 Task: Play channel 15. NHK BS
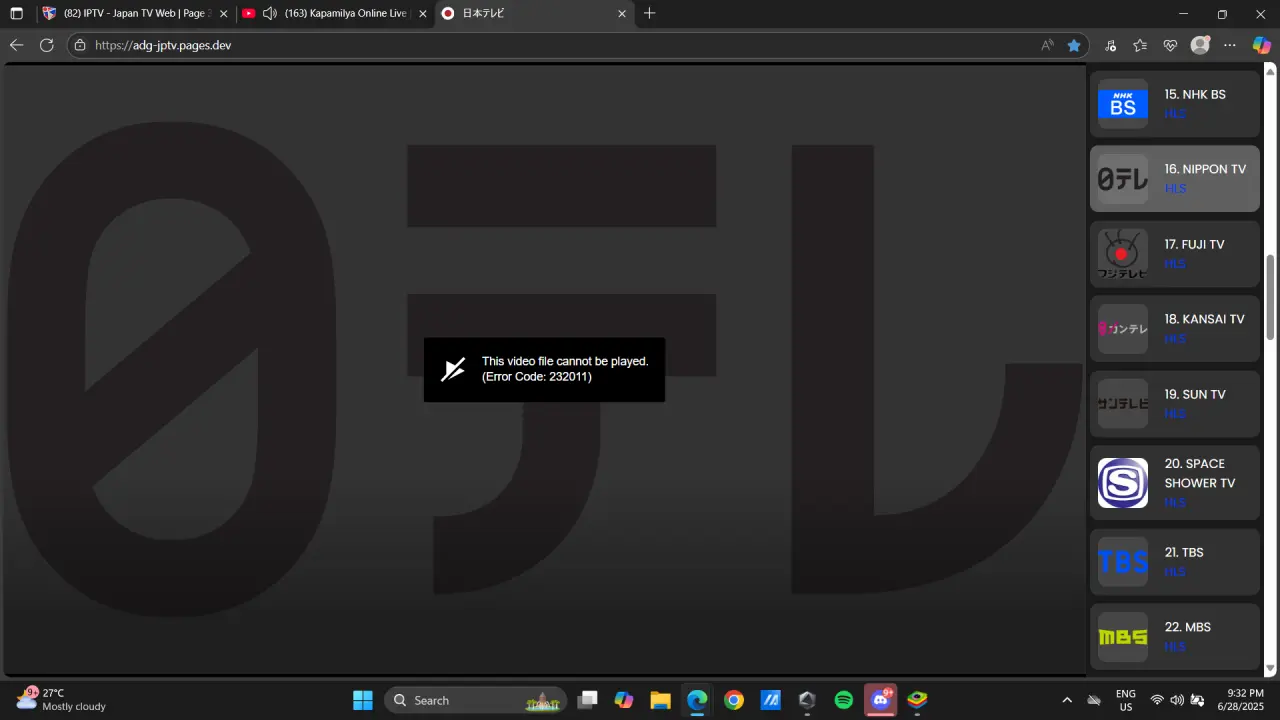1175,104
